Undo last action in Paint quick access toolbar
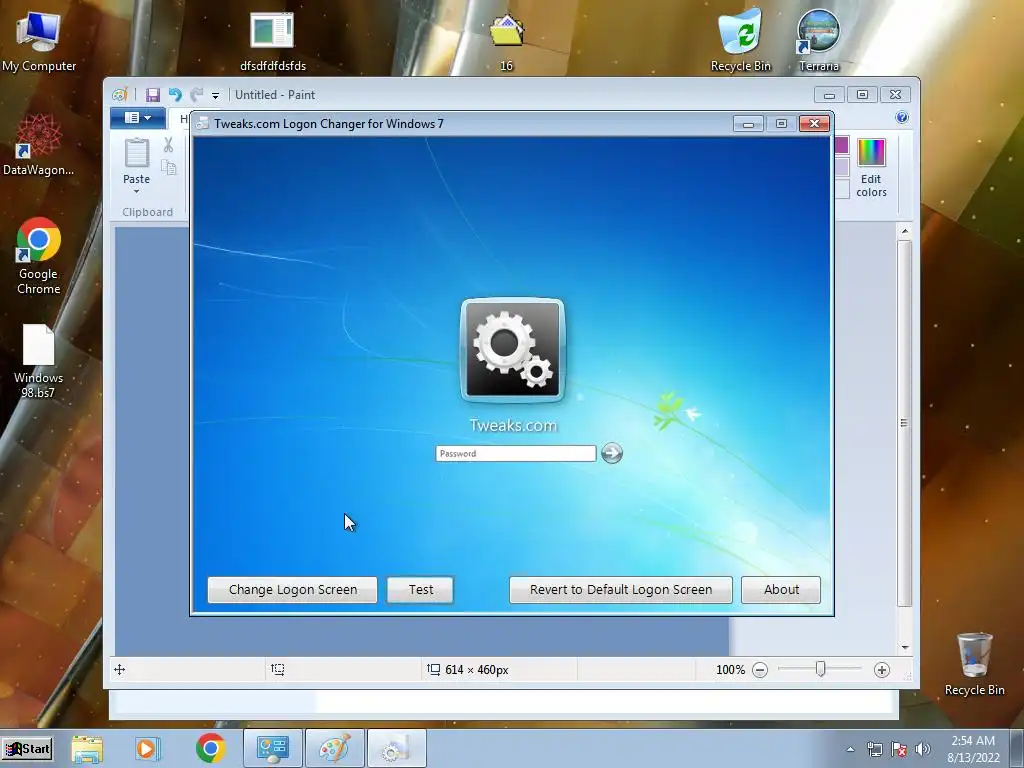The height and width of the screenshot is (768, 1024). pyautogui.click(x=175, y=95)
